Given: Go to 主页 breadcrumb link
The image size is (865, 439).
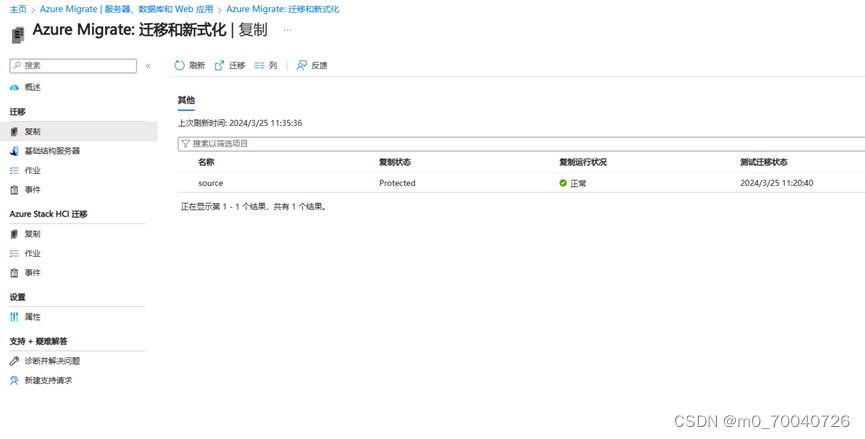Looking at the screenshot, I should (x=18, y=9).
